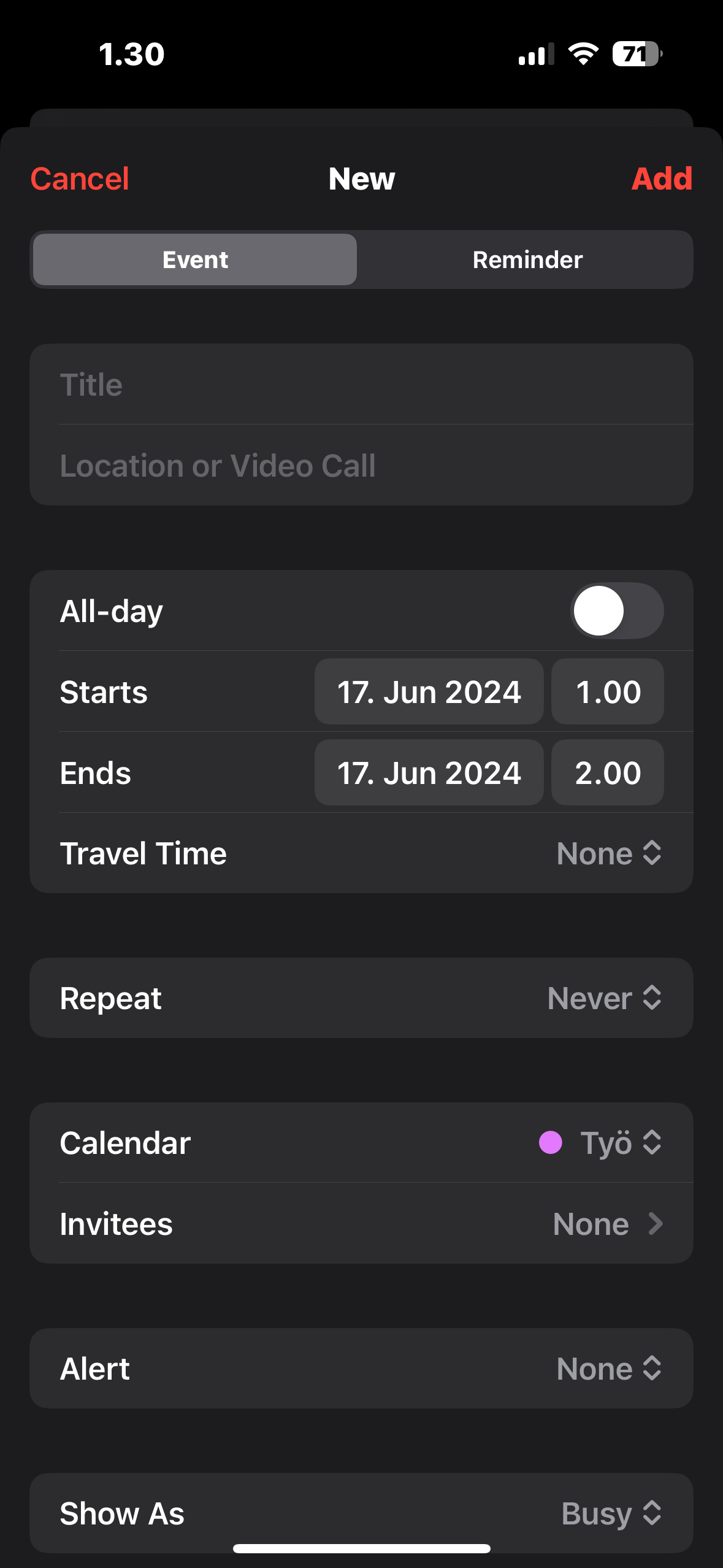The width and height of the screenshot is (723, 1568).
Task: Toggle the All-day switch on
Action: click(x=617, y=611)
